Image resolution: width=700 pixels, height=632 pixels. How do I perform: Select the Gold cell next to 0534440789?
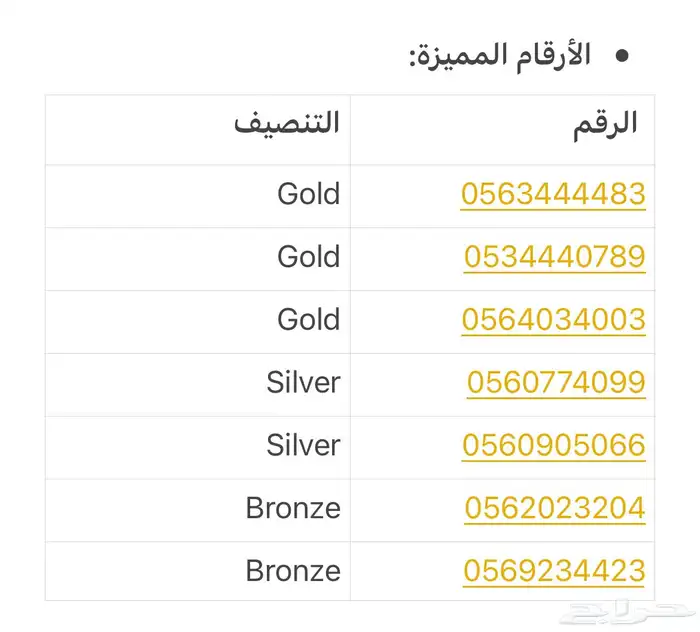click(308, 257)
